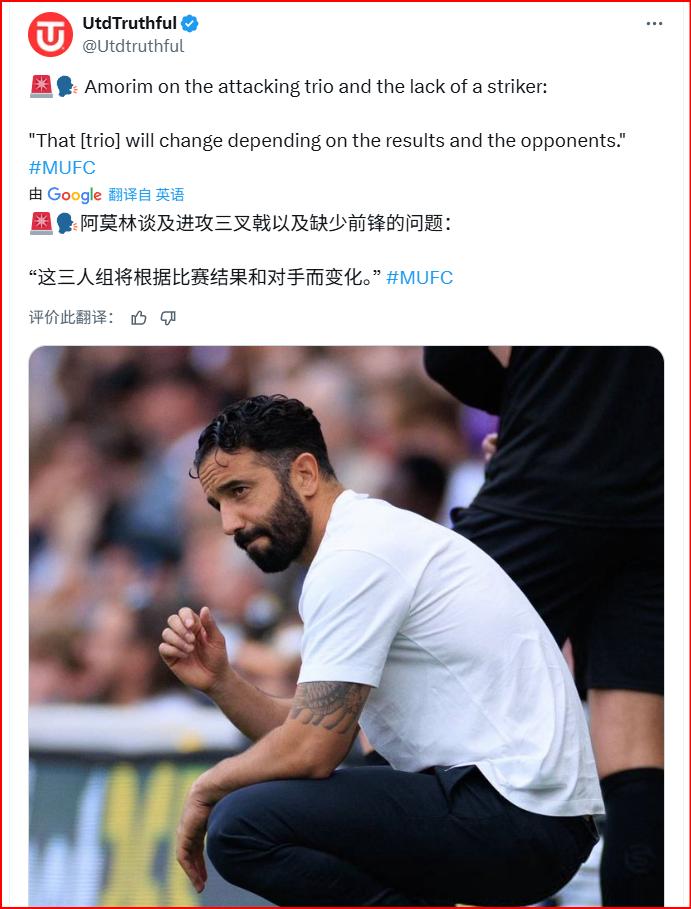
Task: Open the three-dot more options menu
Action: [654, 24]
